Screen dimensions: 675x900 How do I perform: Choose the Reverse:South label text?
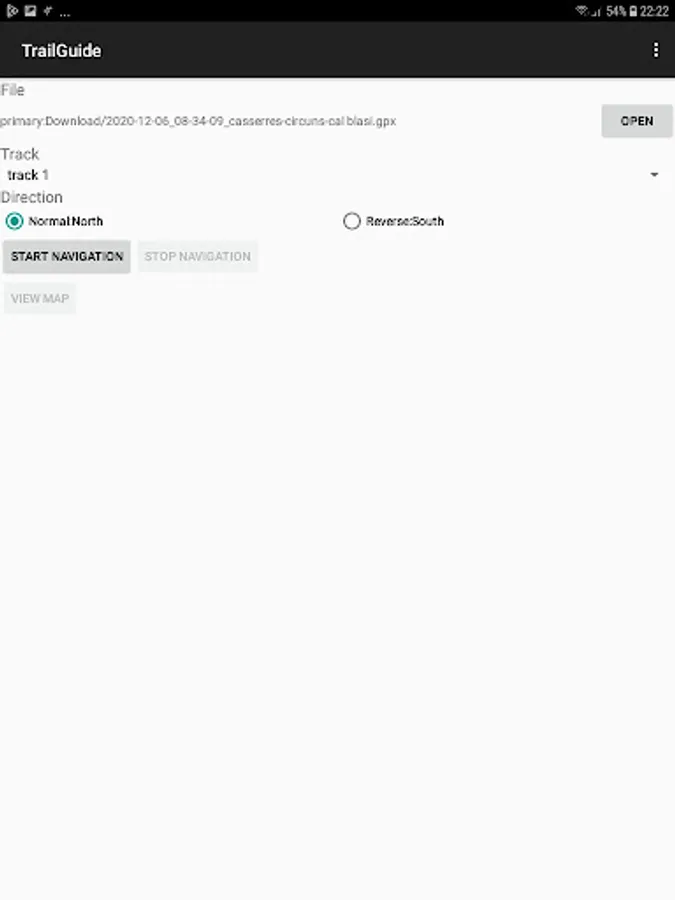(405, 221)
